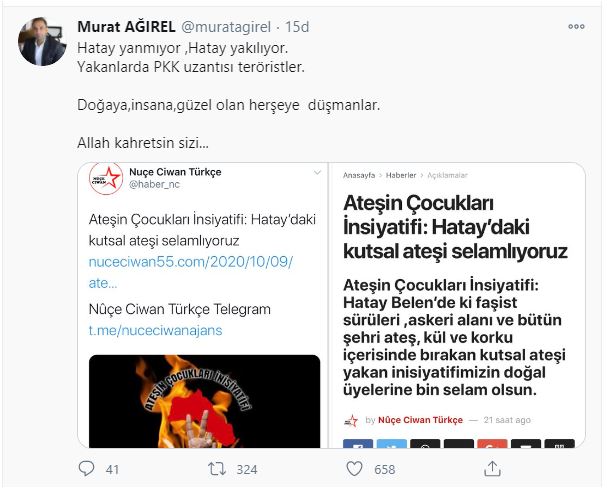The width and height of the screenshot is (607, 488).
Task: Open the three-dot more options menu
Action: (x=576, y=26)
